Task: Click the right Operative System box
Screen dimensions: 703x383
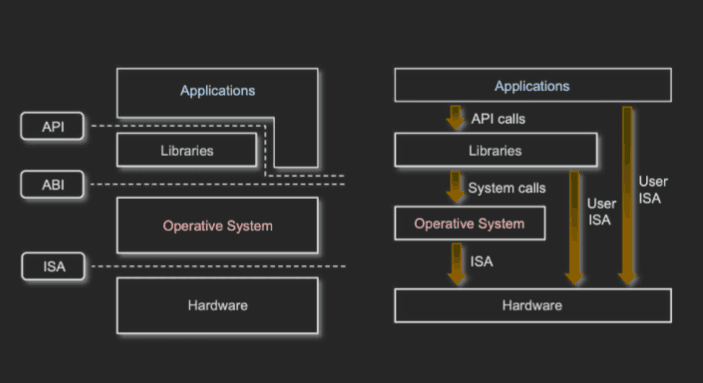Action: 470,223
